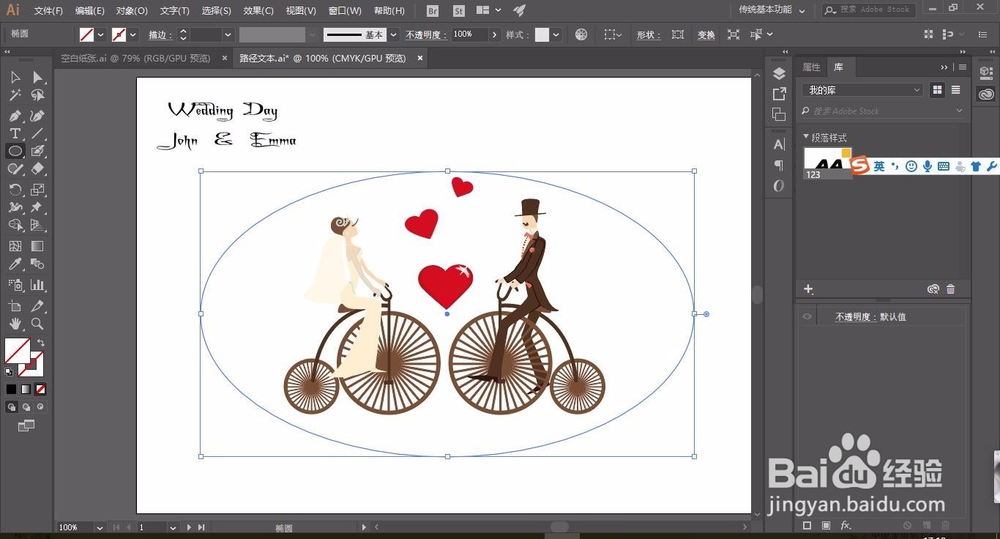The height and width of the screenshot is (539, 1000).
Task: Switch to the 空白纸张.ai document tab
Action: coord(135,58)
